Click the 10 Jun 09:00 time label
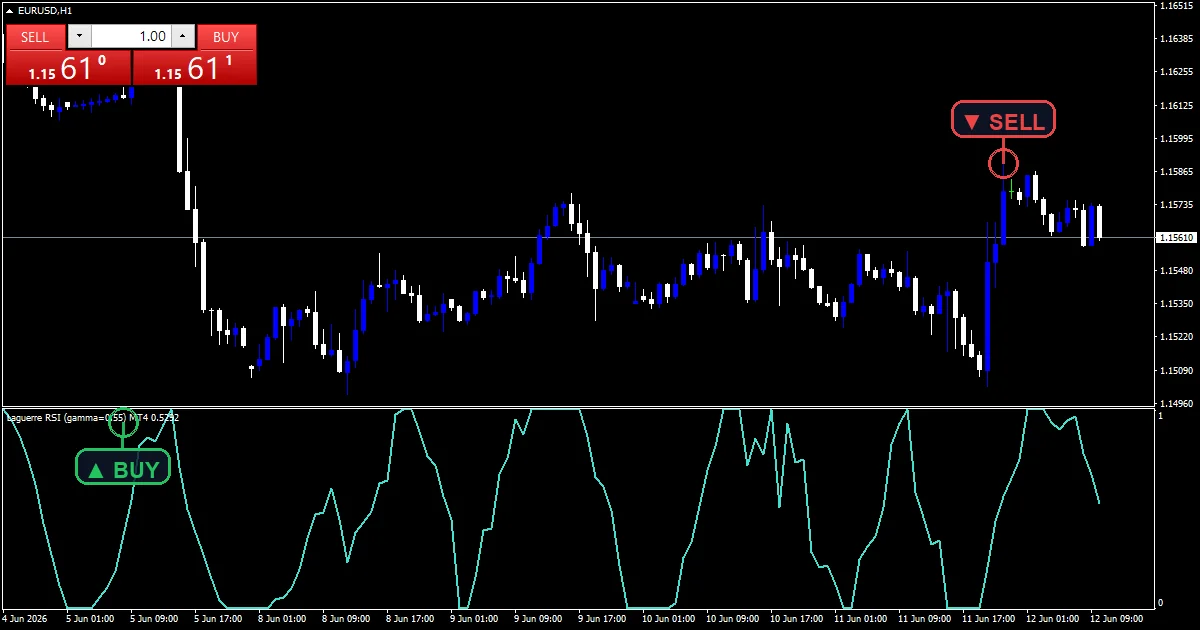 (732, 618)
